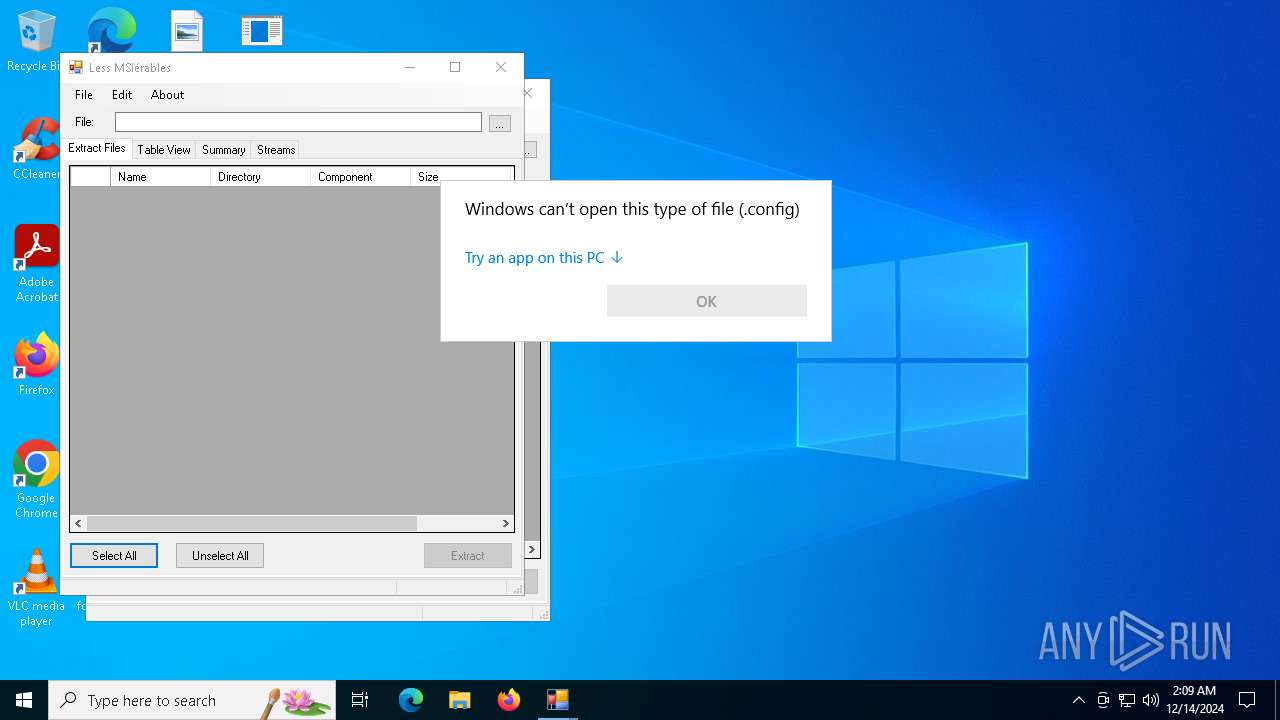This screenshot has height=720, width=1280.
Task: Click the Type here to search box
Action: 192,700
